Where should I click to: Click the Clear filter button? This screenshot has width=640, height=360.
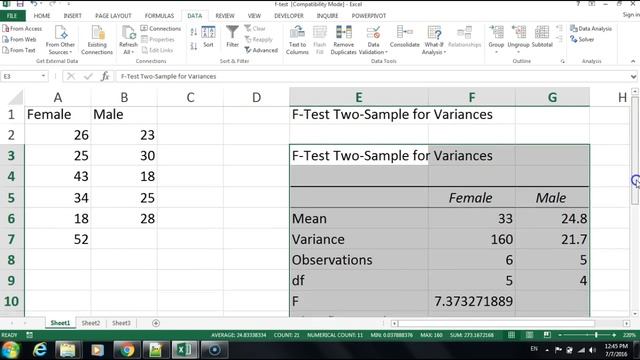click(x=255, y=29)
